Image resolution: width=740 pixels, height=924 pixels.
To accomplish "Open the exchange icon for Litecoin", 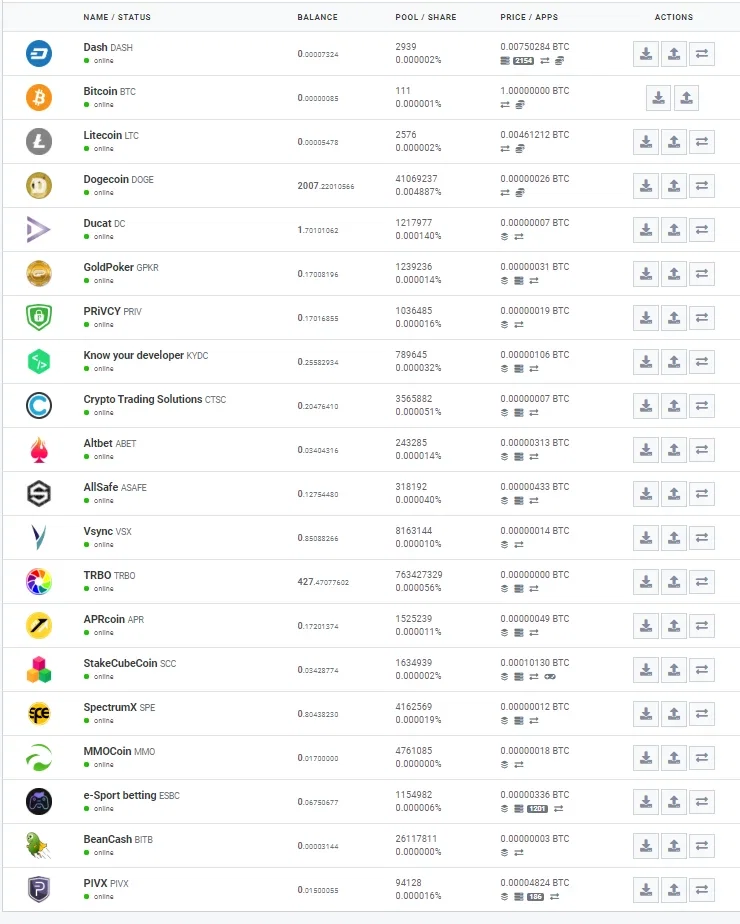I will pyautogui.click(x=702, y=142).
